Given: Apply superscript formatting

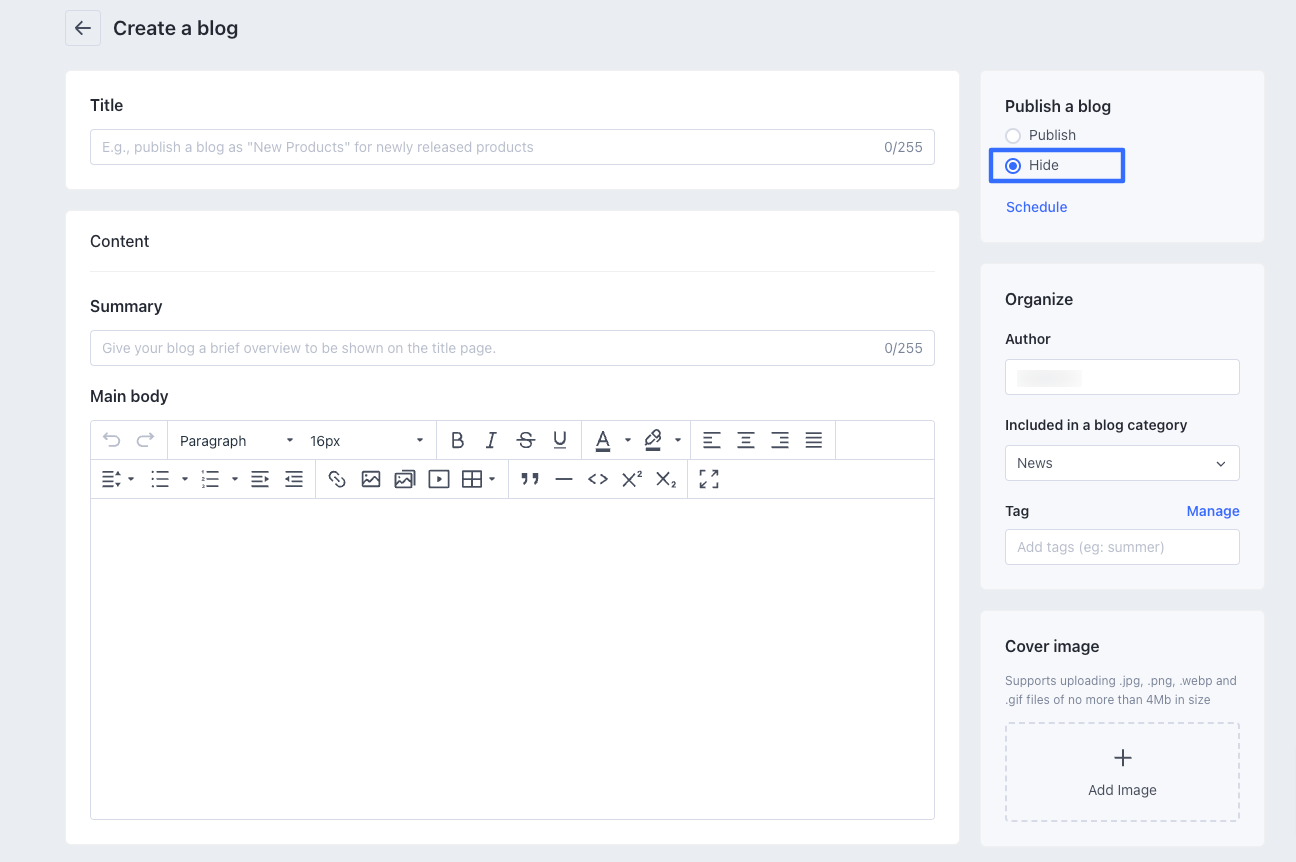Looking at the screenshot, I should (632, 479).
